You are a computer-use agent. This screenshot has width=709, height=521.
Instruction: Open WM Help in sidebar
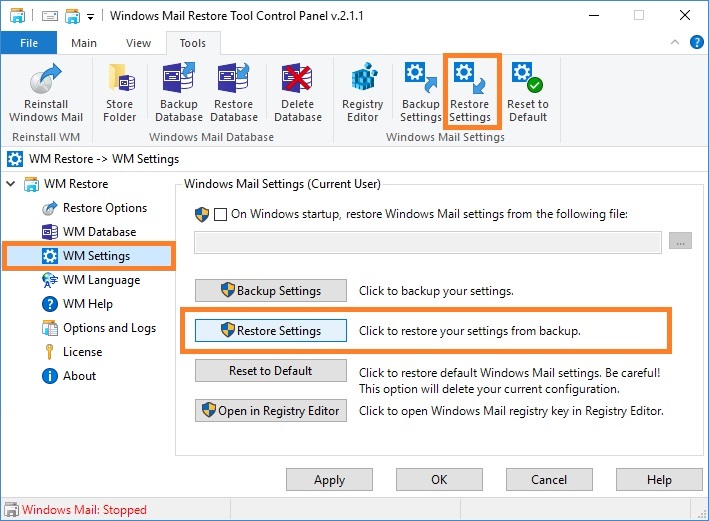[88, 304]
